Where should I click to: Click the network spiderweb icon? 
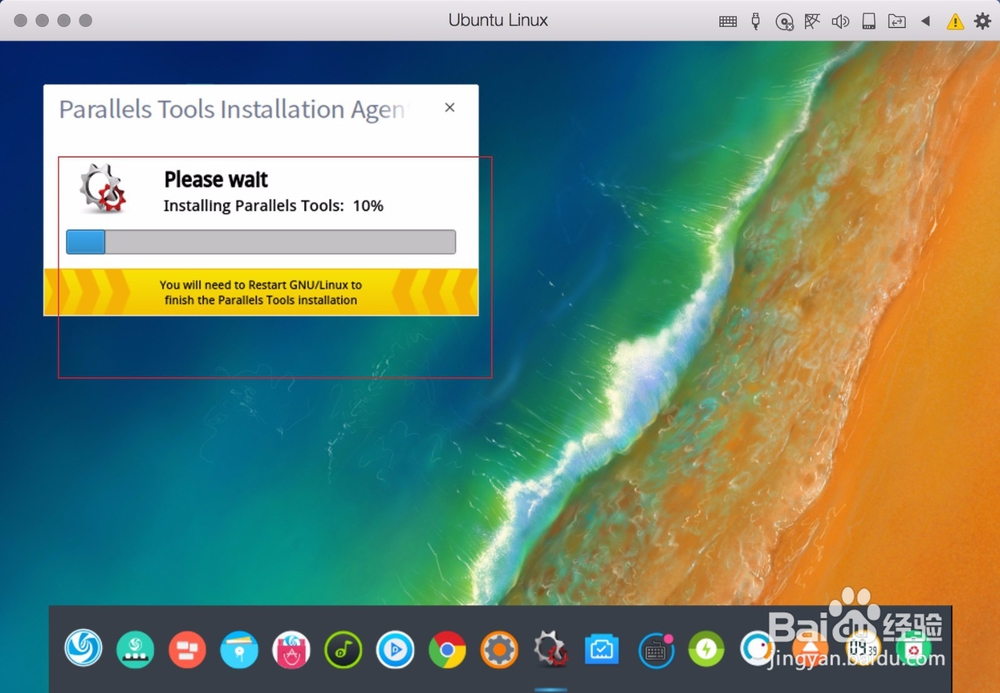[x=811, y=21]
